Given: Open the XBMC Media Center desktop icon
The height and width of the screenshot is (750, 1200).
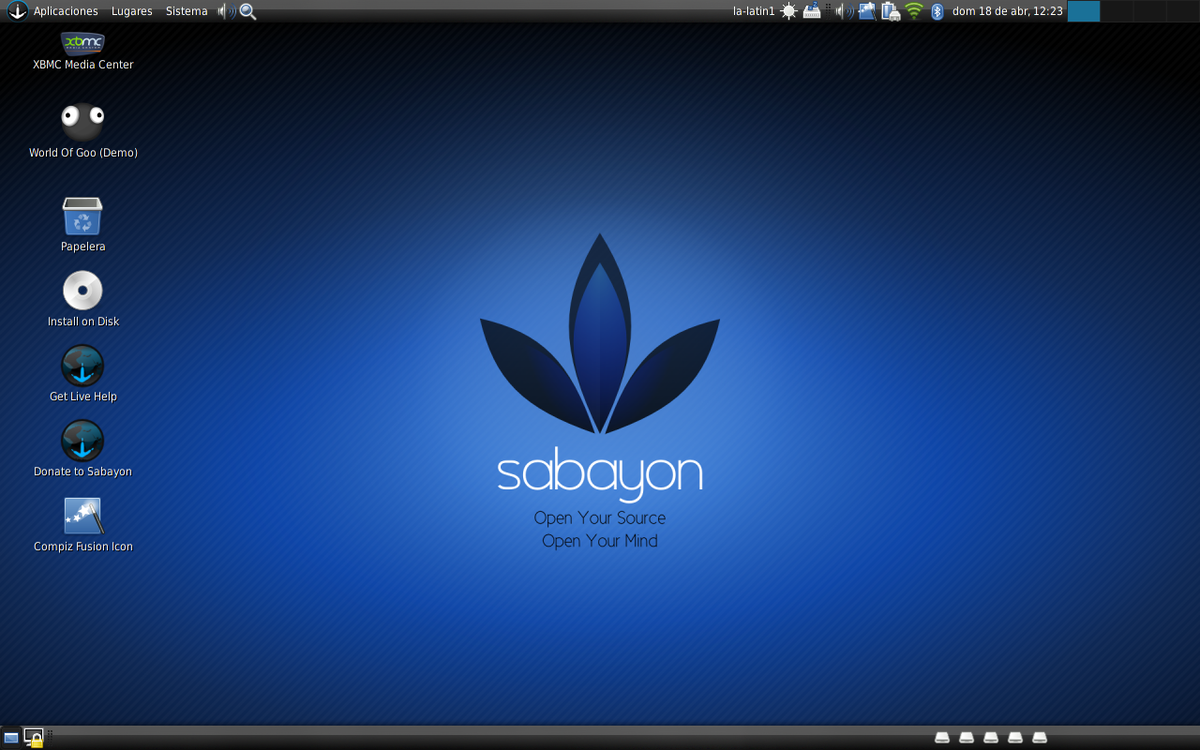Looking at the screenshot, I should pos(83,51).
